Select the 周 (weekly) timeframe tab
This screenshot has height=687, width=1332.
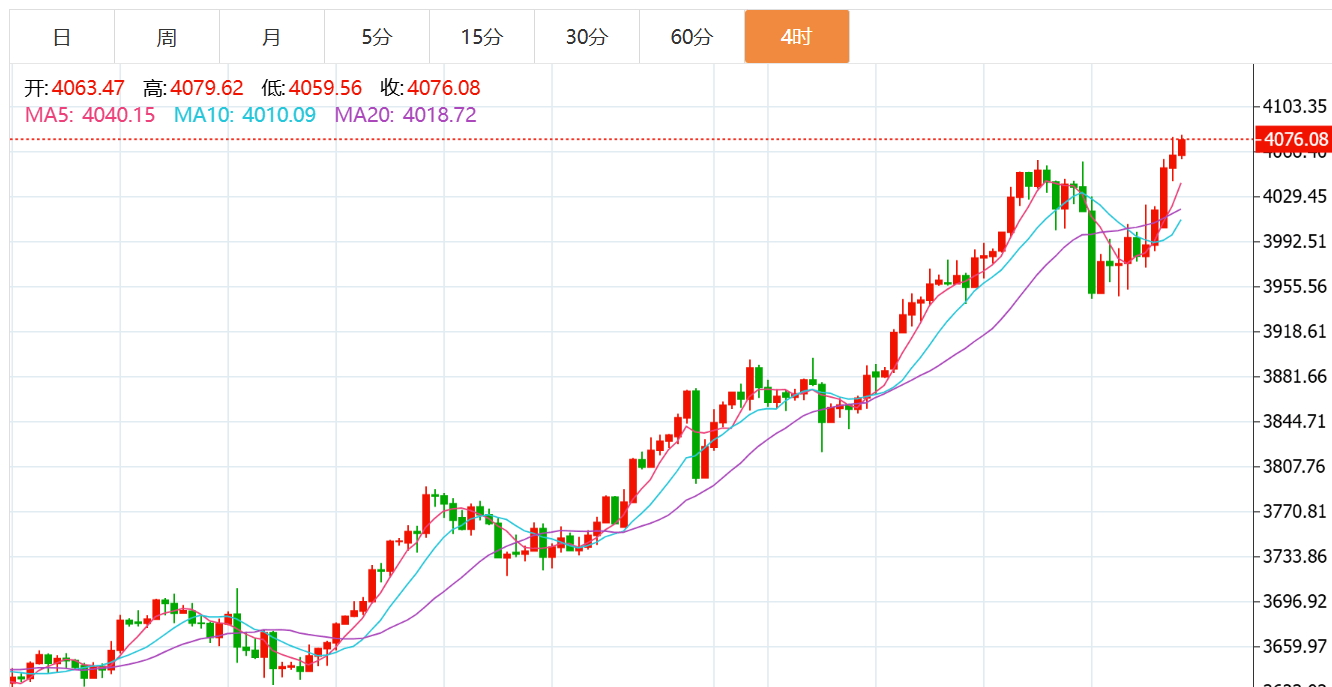[x=167, y=37]
